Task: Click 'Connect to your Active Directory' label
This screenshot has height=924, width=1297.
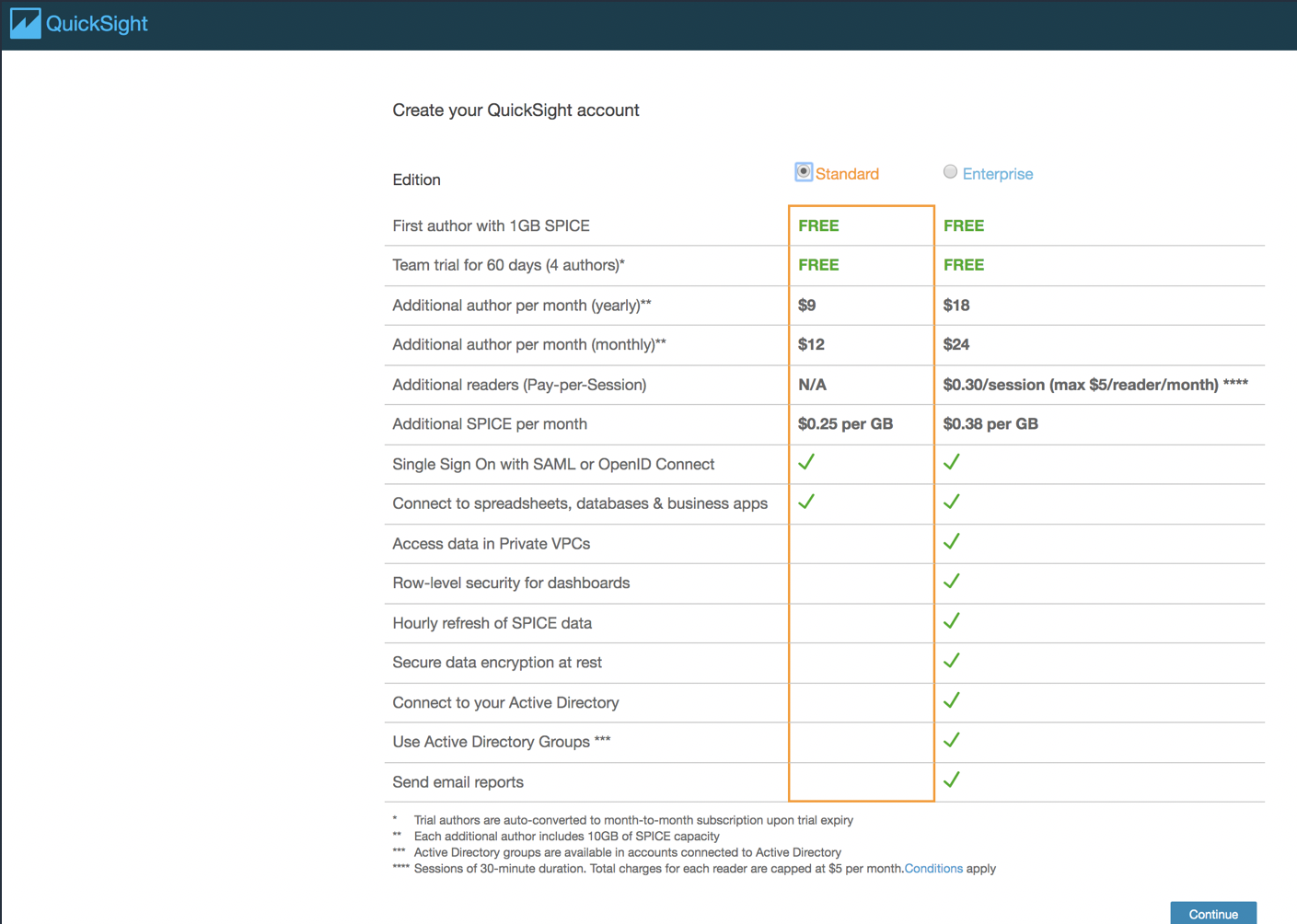Action: [x=505, y=703]
